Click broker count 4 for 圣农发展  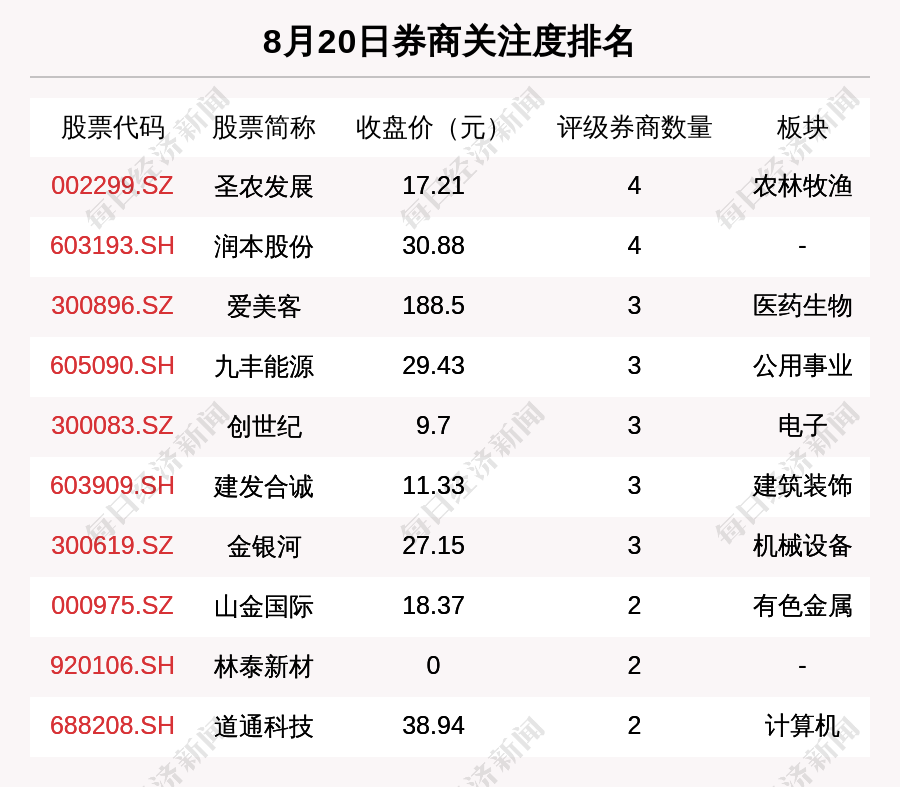634,186
